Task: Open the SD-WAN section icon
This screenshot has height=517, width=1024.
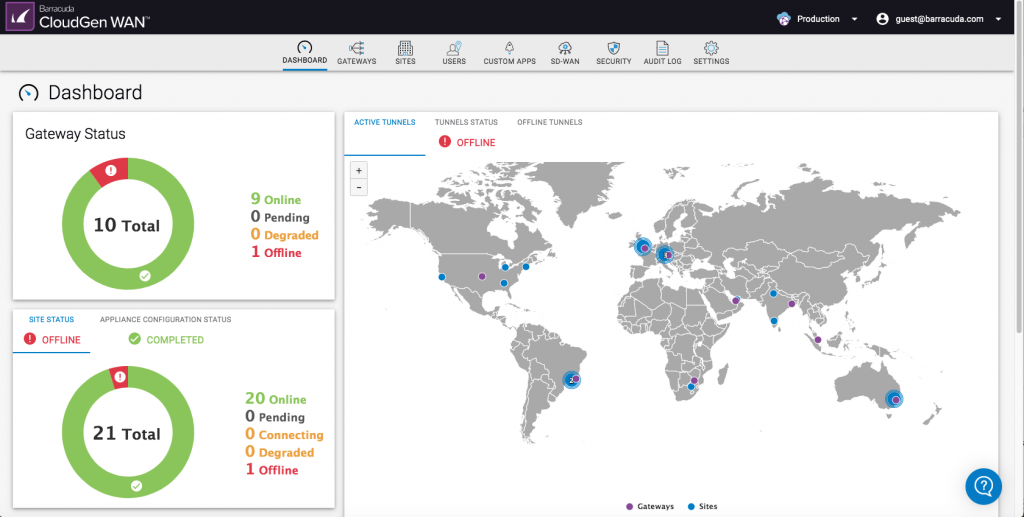Action: coord(564,48)
